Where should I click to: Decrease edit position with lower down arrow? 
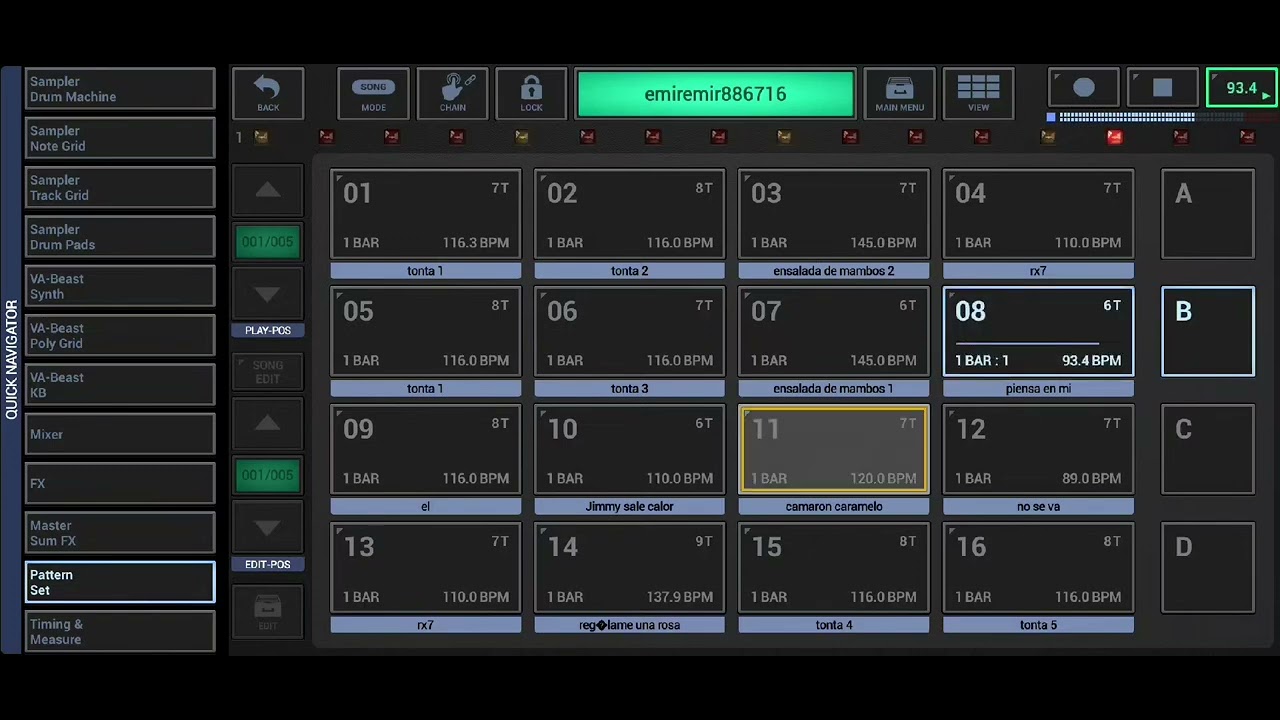[267, 528]
